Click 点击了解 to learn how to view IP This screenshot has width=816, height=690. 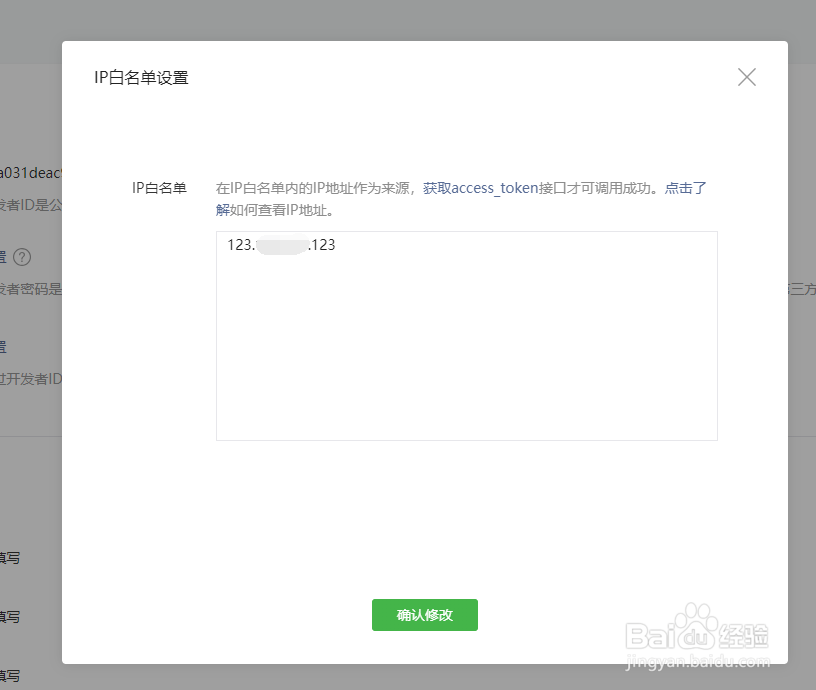pos(685,187)
